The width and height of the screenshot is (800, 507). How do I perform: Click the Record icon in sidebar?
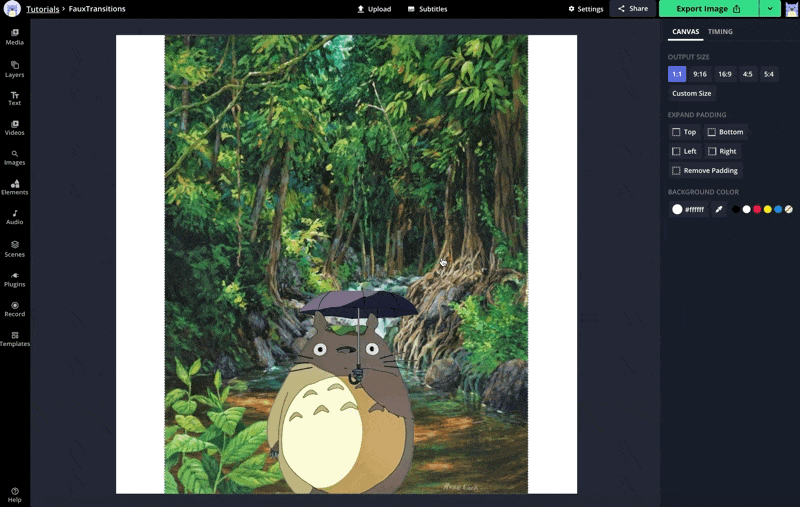[x=15, y=308]
